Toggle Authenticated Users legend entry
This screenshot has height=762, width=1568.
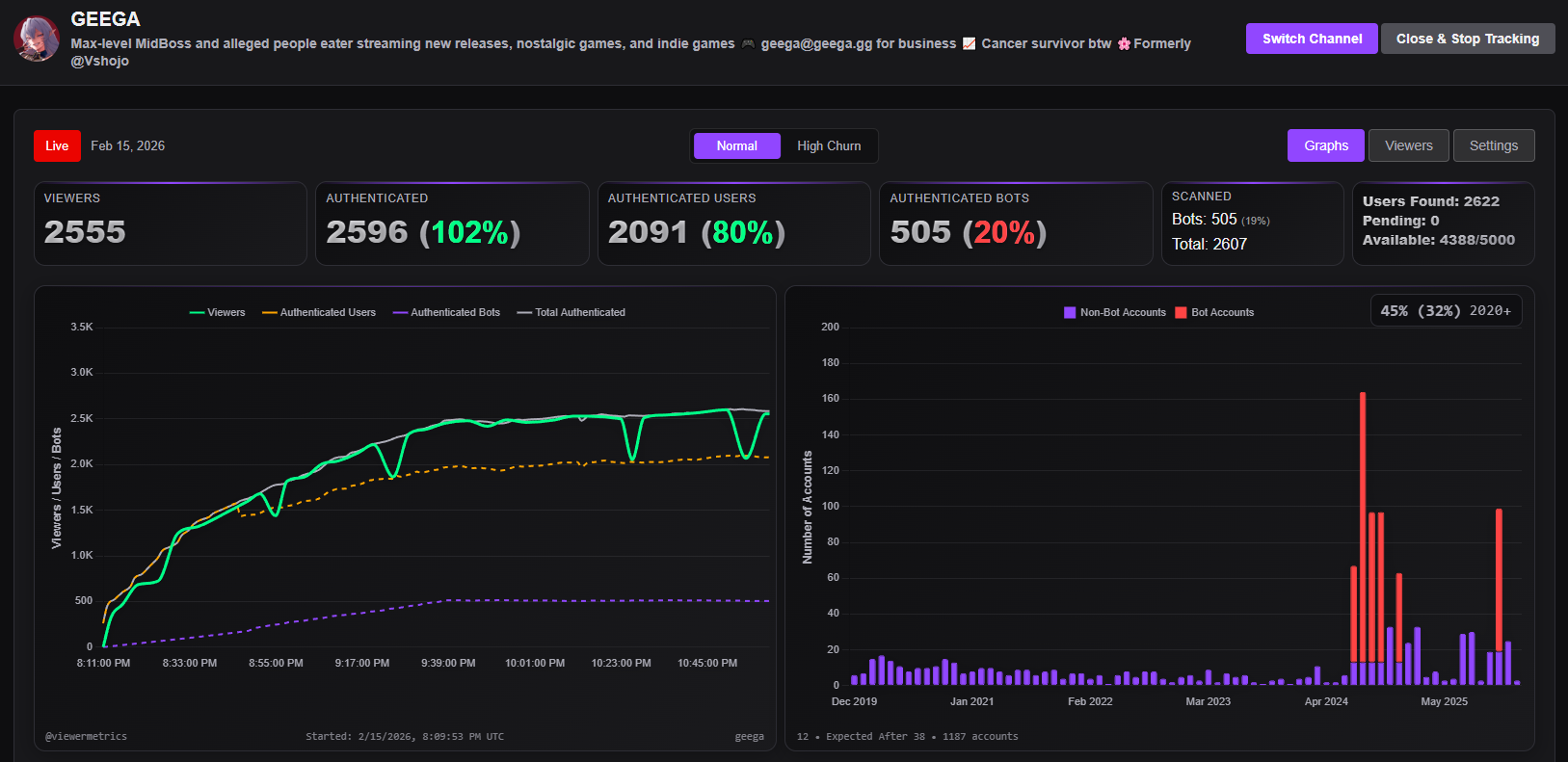[x=319, y=312]
